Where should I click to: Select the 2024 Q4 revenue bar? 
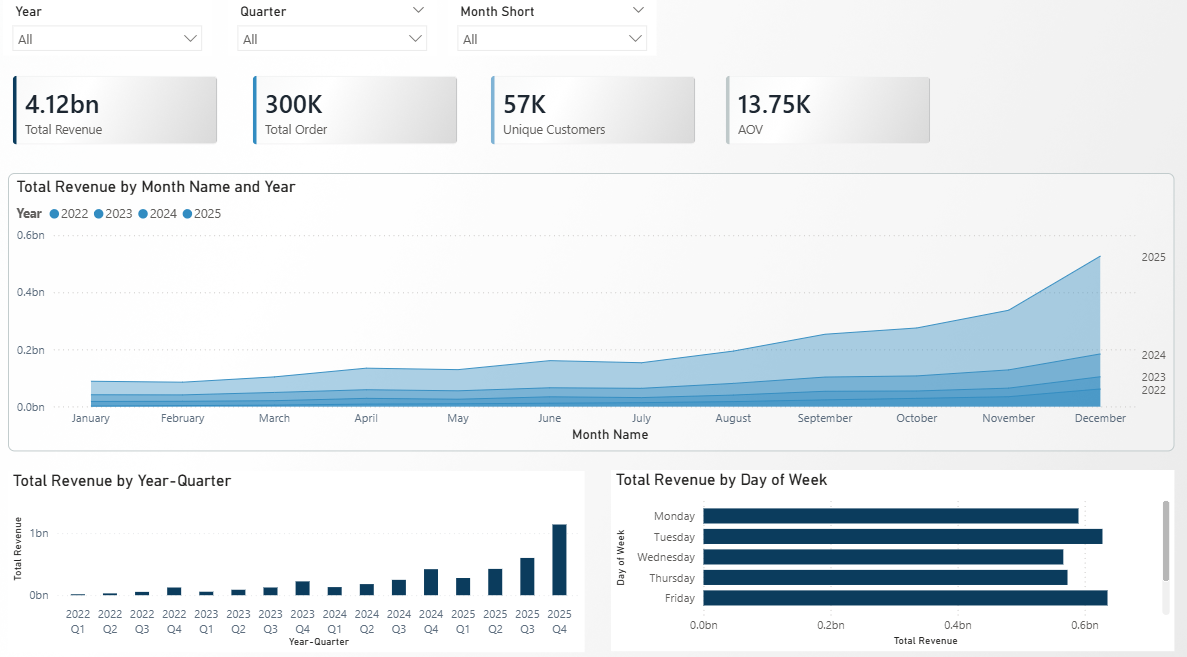pyautogui.click(x=431, y=582)
